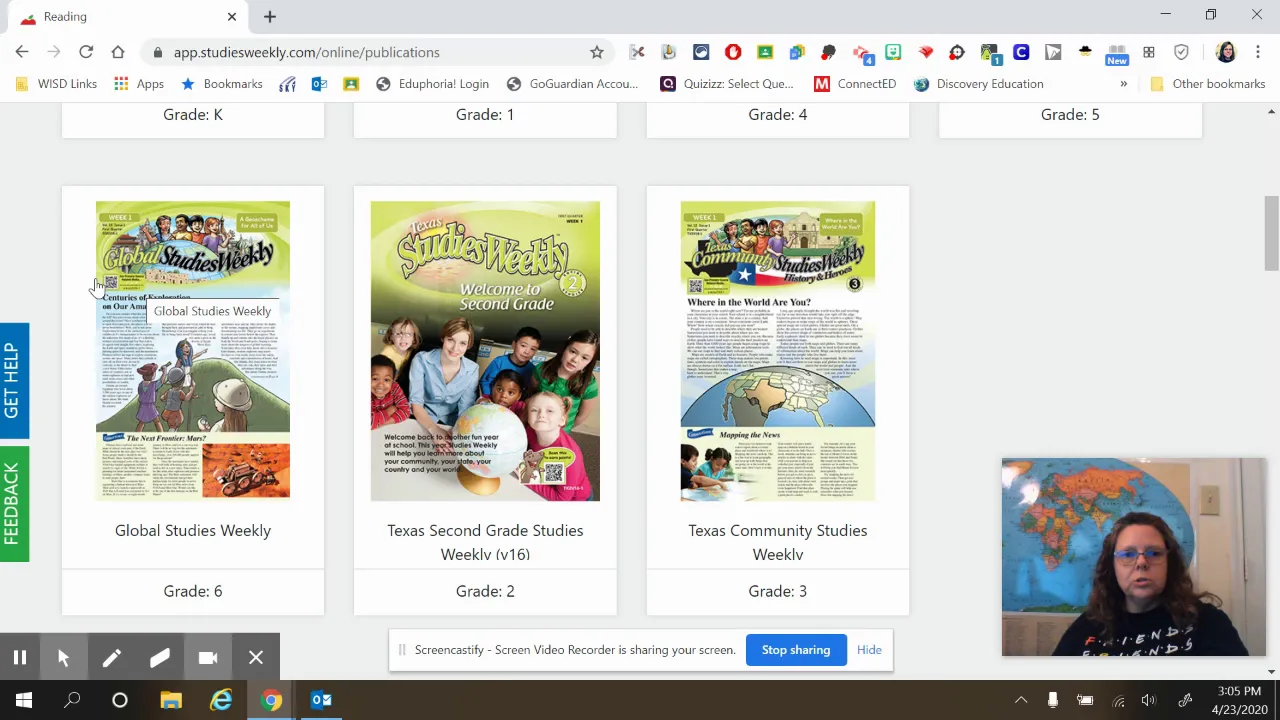The height and width of the screenshot is (720, 1280).
Task: Go back to previous page
Action: tap(22, 52)
